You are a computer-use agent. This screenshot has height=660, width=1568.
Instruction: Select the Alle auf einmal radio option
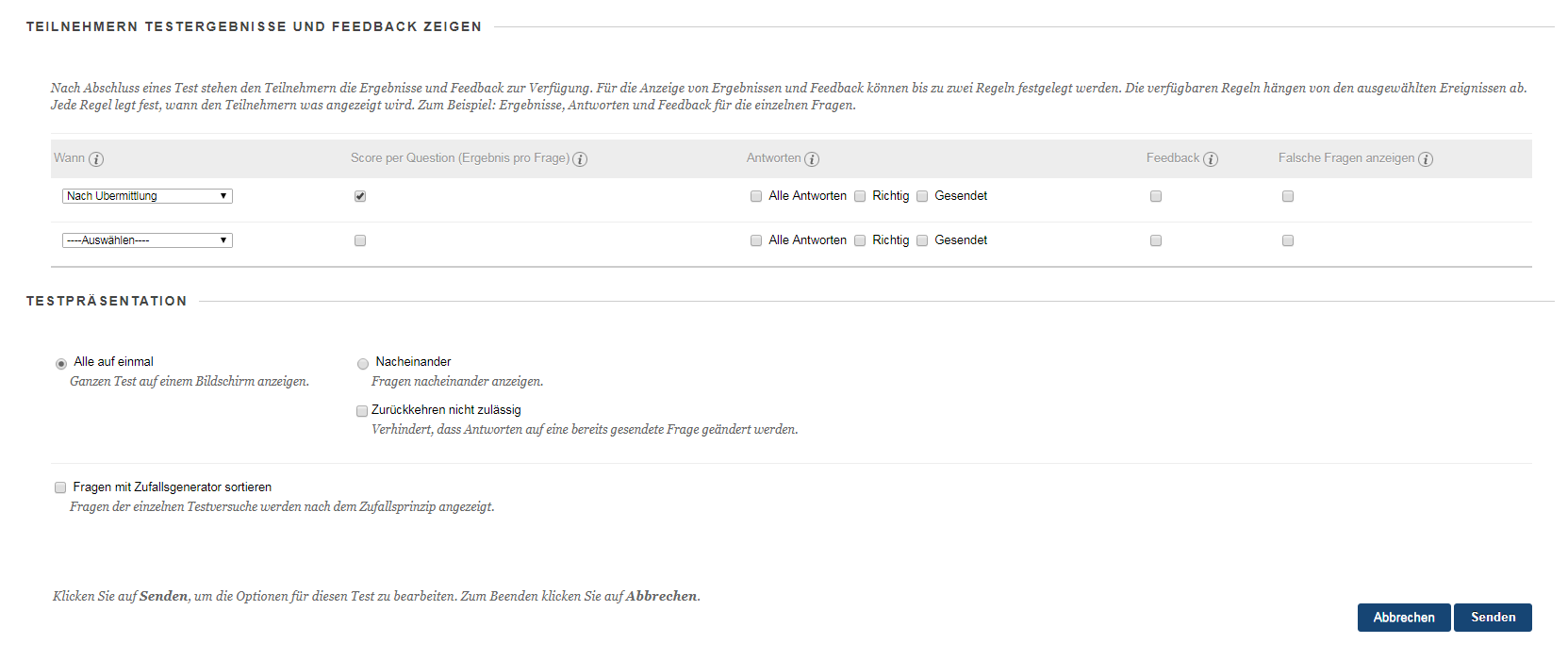click(x=61, y=363)
